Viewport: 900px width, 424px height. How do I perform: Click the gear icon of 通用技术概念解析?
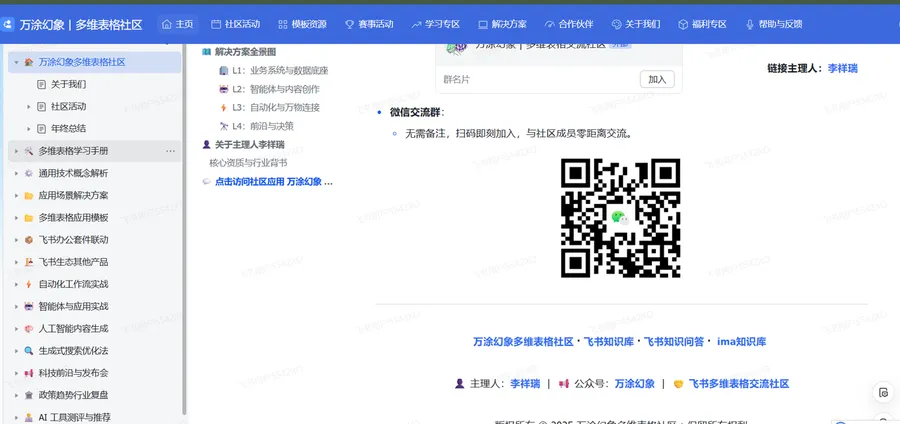pyautogui.click(x=29, y=173)
